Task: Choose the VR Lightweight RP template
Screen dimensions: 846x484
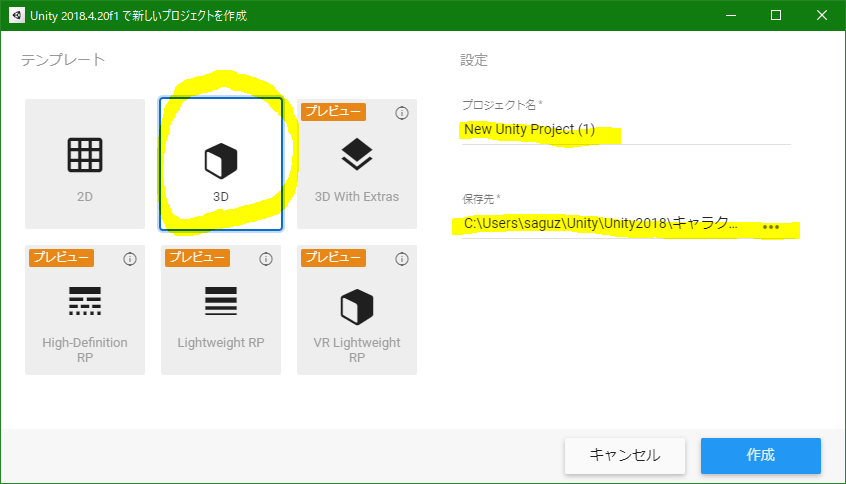Action: click(x=357, y=310)
